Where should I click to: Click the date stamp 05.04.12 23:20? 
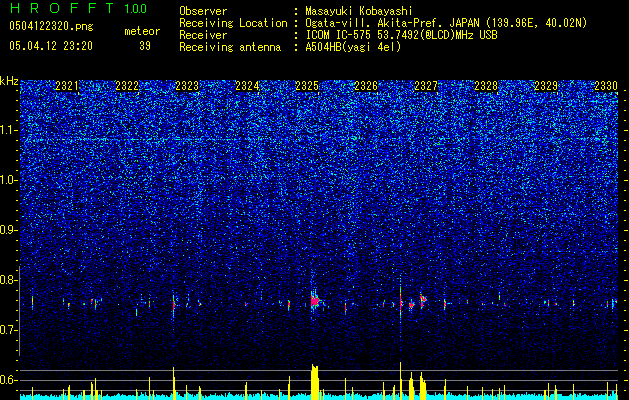click(51, 46)
